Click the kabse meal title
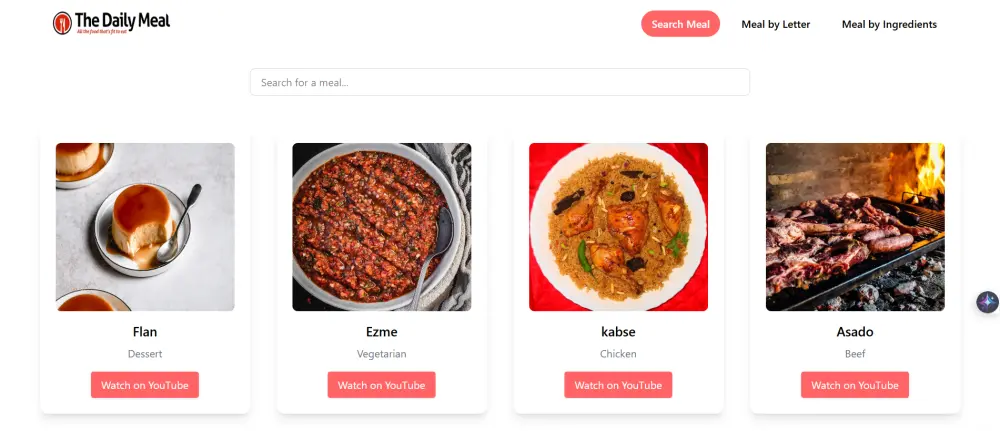This screenshot has height=431, width=1000. pyautogui.click(x=618, y=332)
